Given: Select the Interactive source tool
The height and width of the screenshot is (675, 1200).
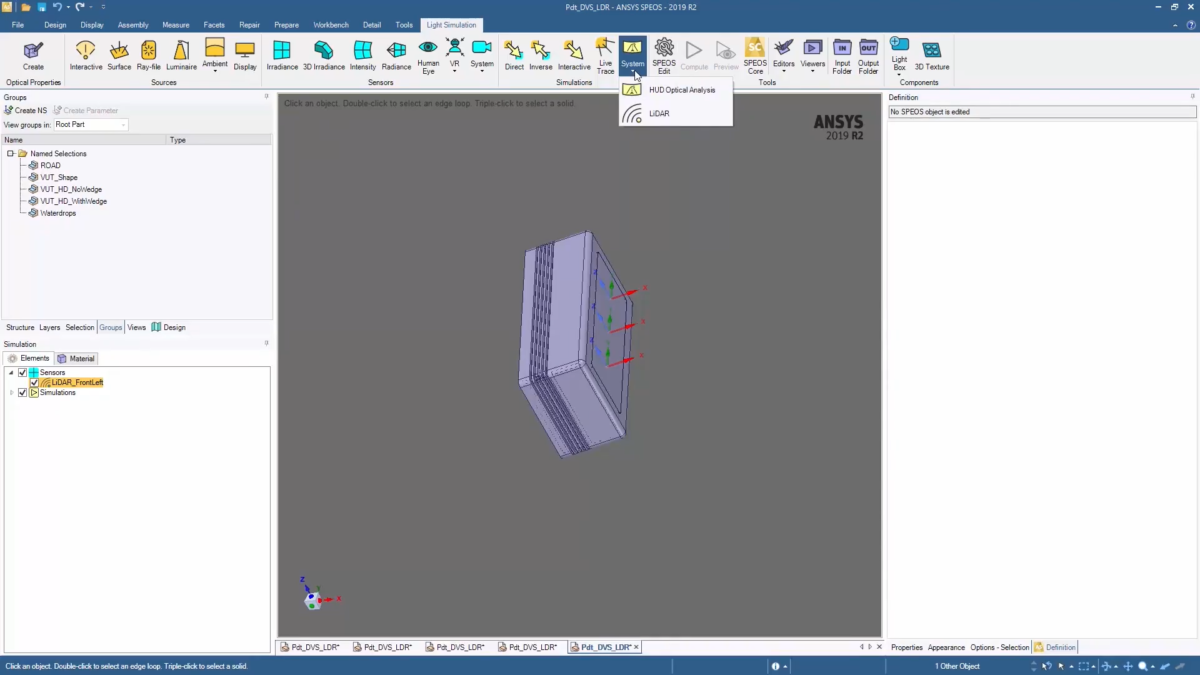Looking at the screenshot, I should point(86,55).
